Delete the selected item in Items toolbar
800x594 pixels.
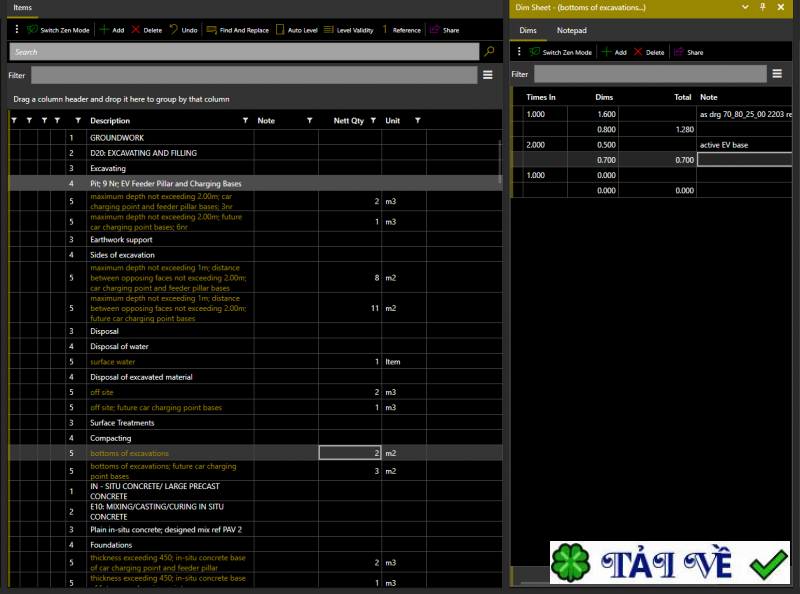[146, 30]
